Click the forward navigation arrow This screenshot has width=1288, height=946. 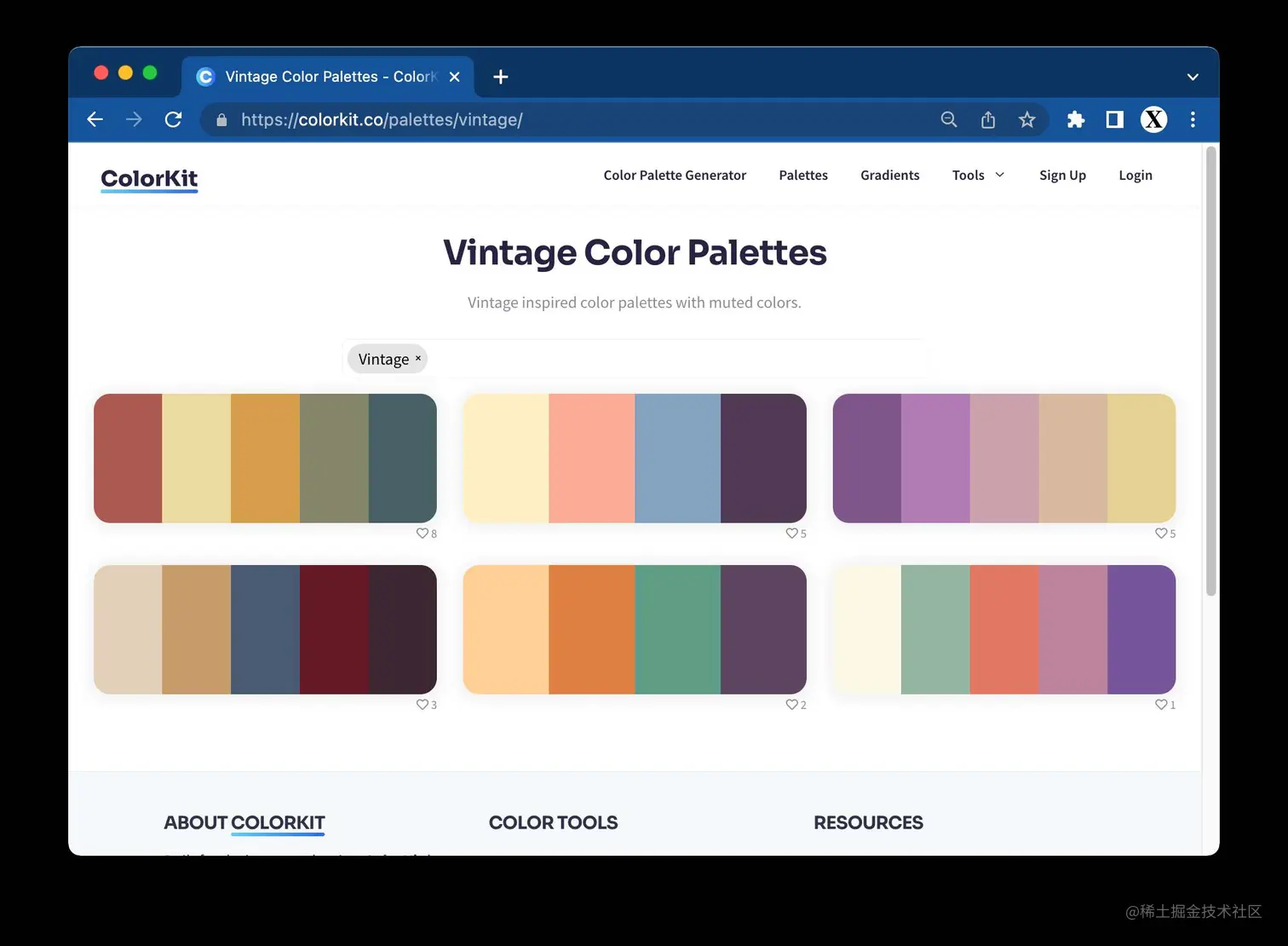(x=134, y=119)
